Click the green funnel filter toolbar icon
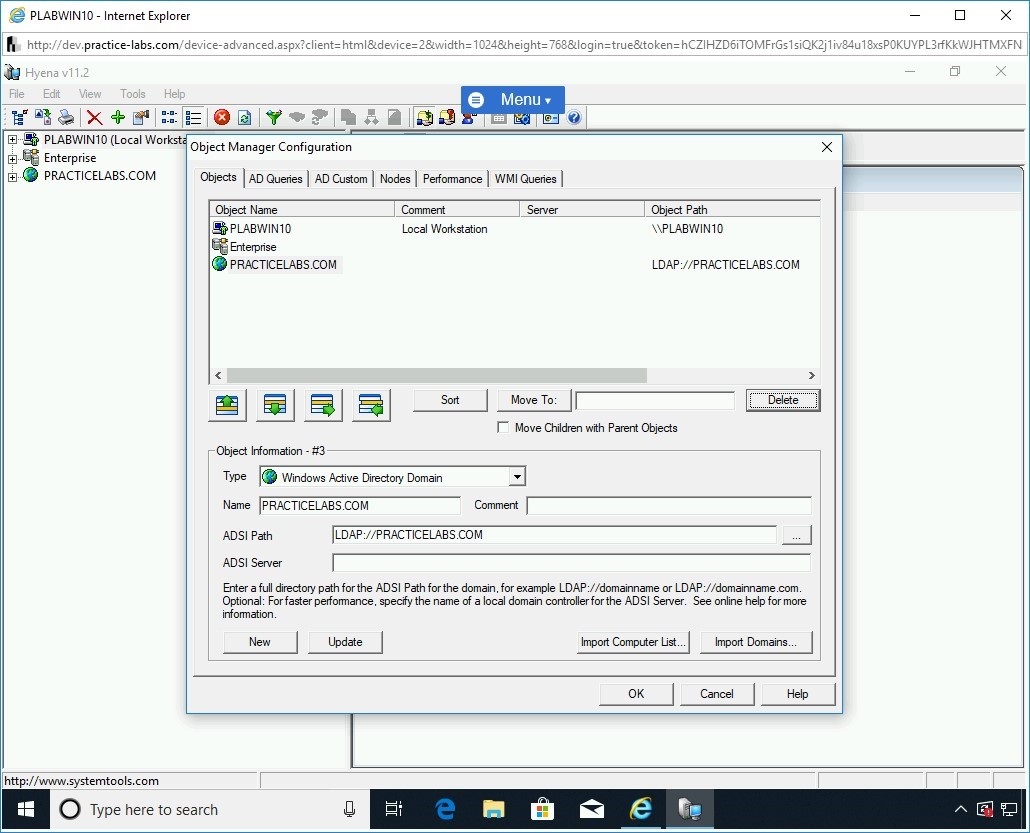Screen dimensions: 1030x833 (273, 118)
